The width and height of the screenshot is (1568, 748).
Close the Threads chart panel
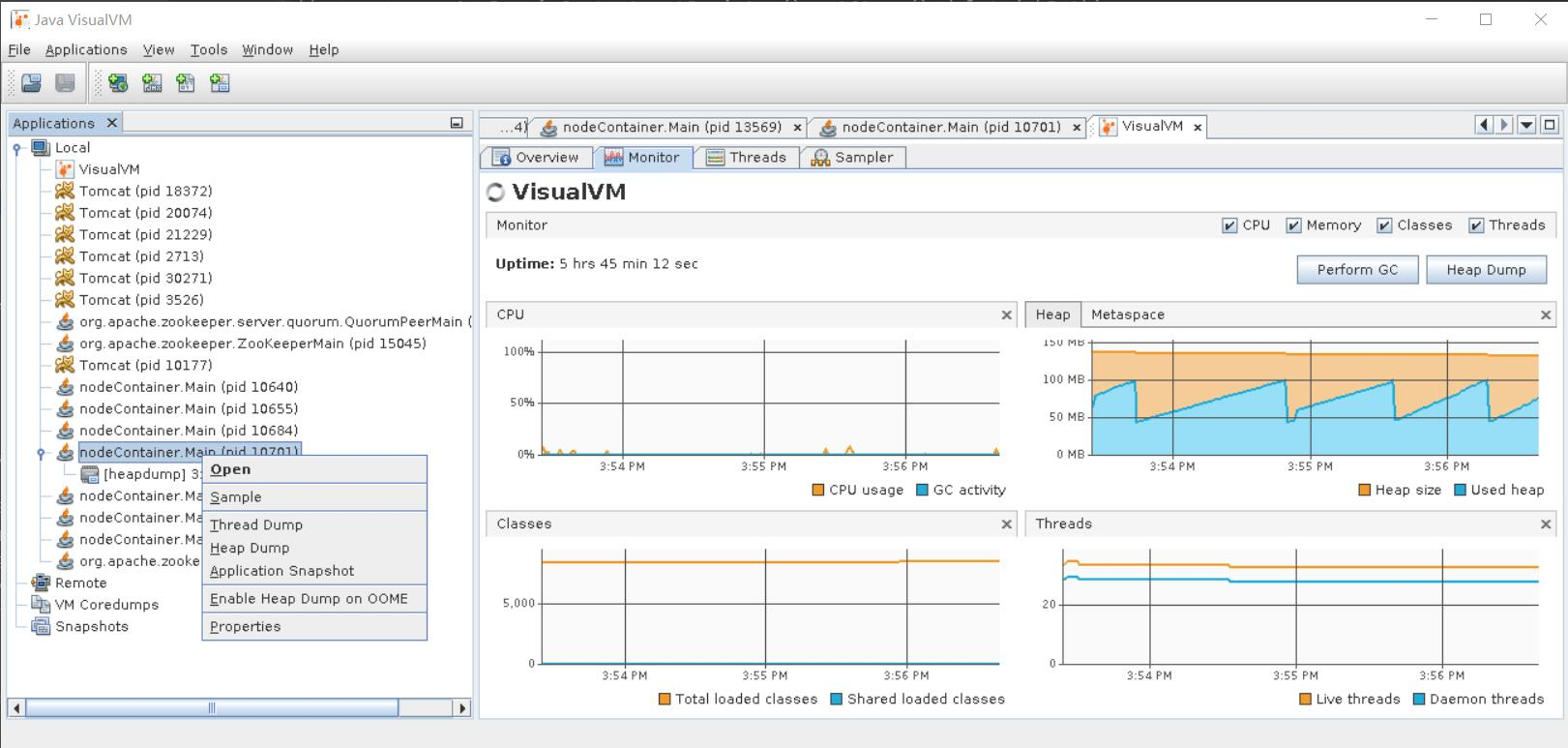tap(1545, 524)
